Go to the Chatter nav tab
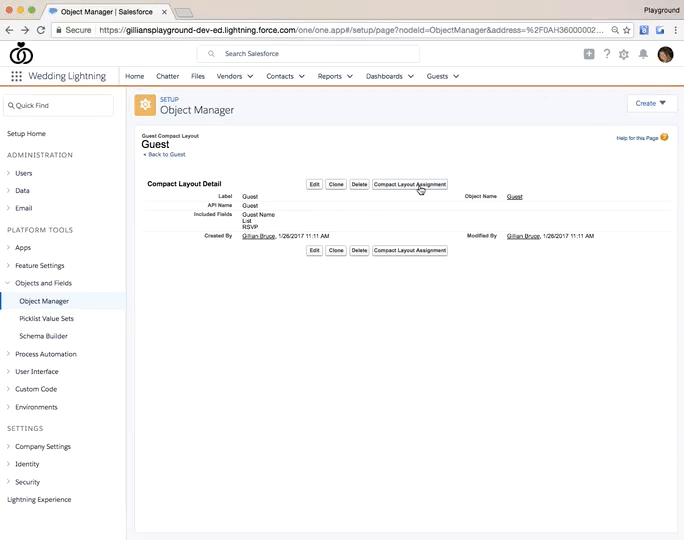Viewport: 684px width, 540px height. click(x=168, y=76)
